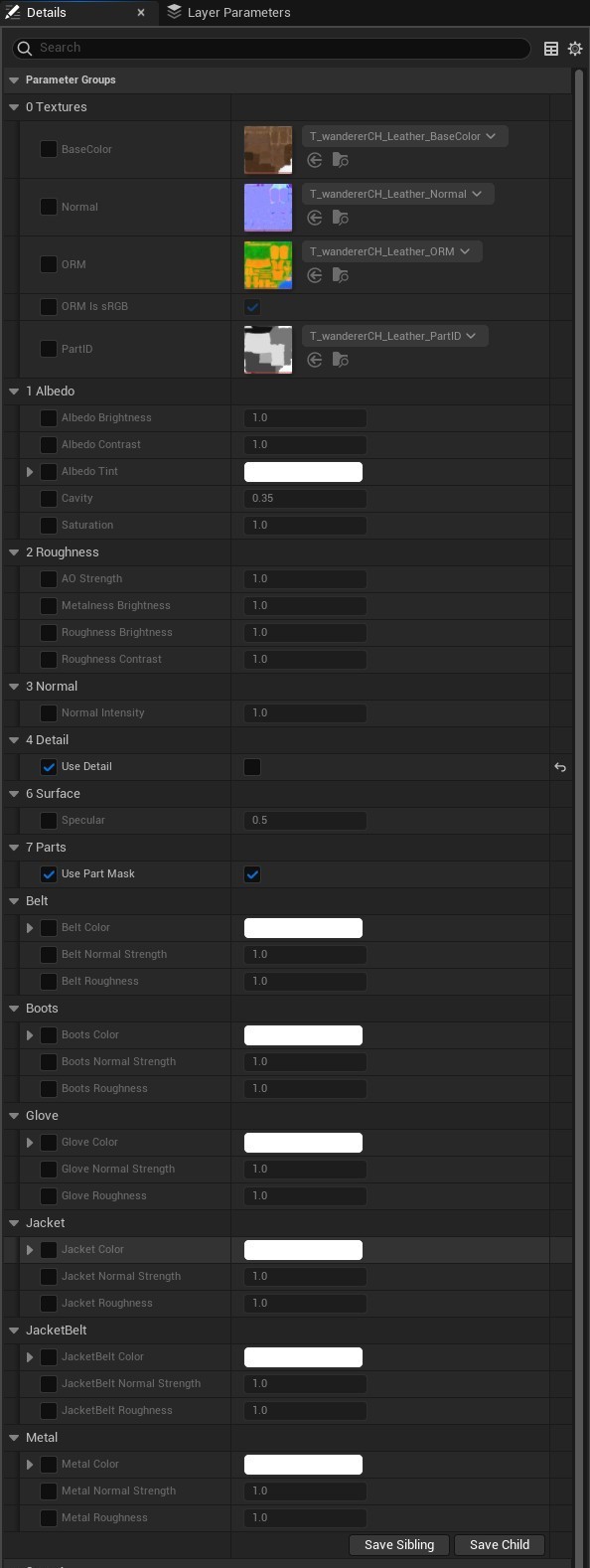This screenshot has width=590, height=1568.
Task: Click Normal Intensity value field
Action: coord(305,713)
